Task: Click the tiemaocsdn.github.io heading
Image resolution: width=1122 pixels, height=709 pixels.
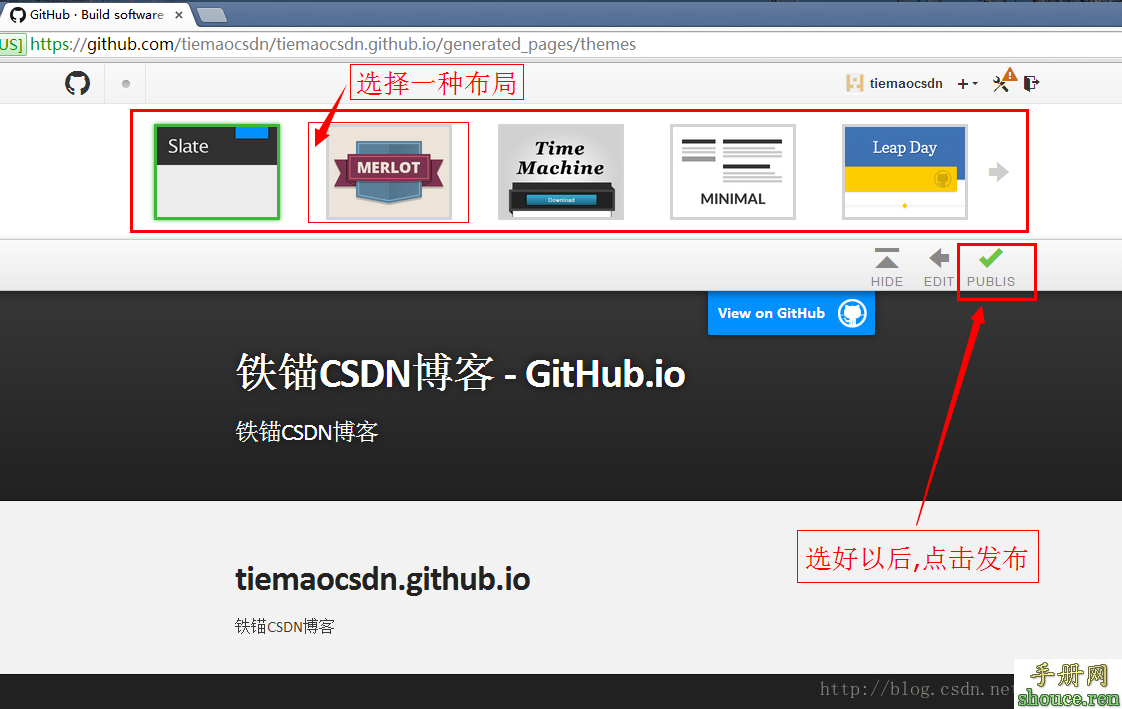Action: [383, 579]
